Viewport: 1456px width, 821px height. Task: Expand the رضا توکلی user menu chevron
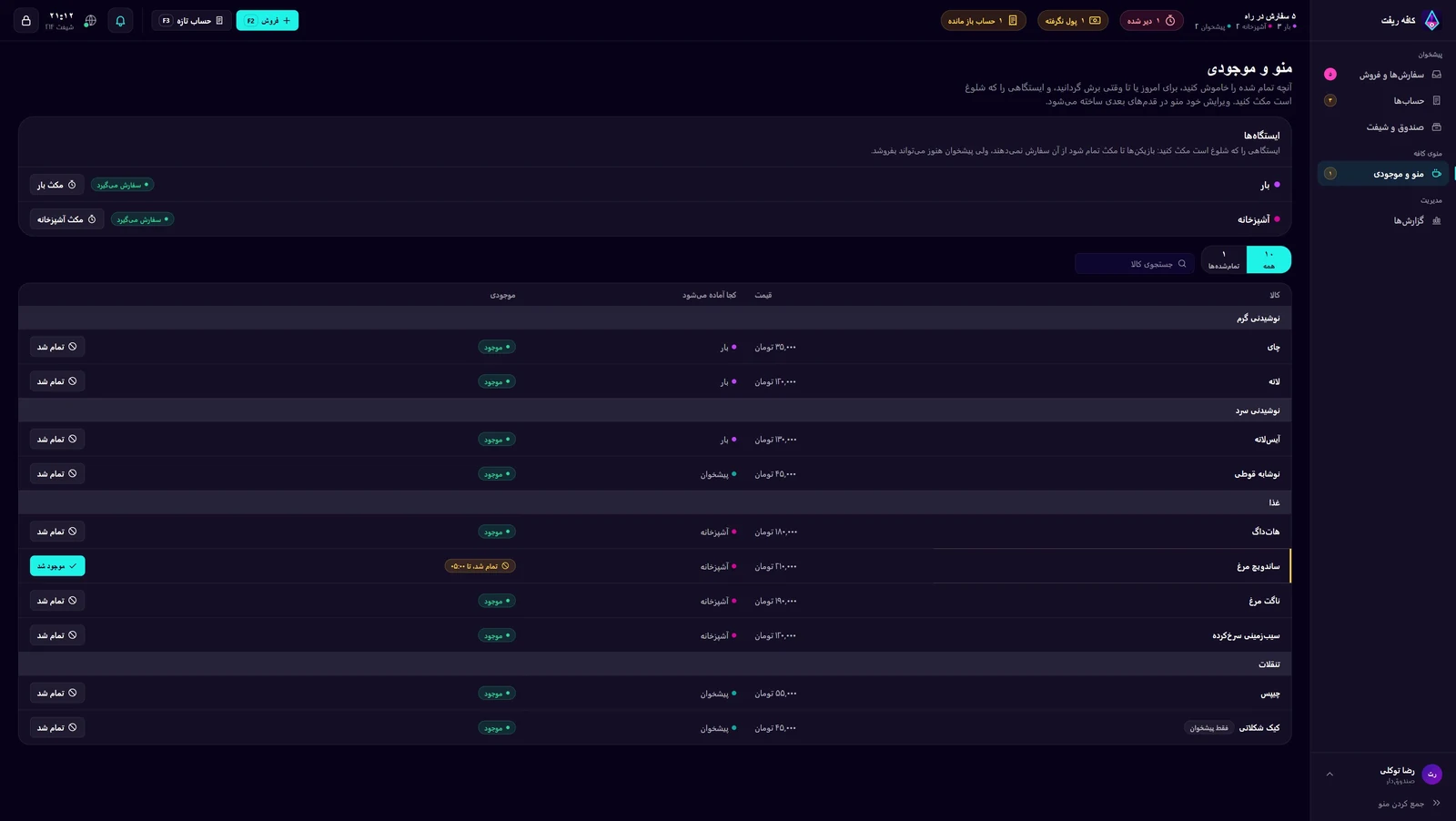point(1330,775)
